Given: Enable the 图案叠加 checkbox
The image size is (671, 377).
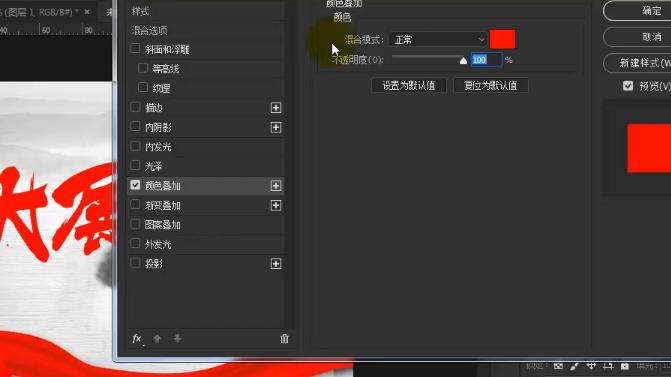Looking at the screenshot, I should 135,224.
